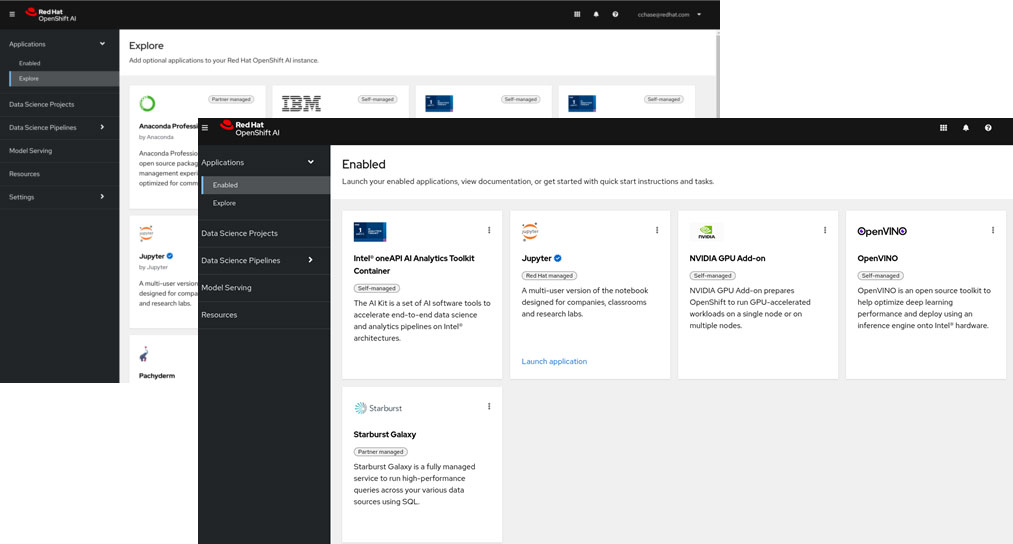Viewport: 1013px width, 544px height.
Task: Expand Settings in back Explore window sidebar
Action: (102, 196)
